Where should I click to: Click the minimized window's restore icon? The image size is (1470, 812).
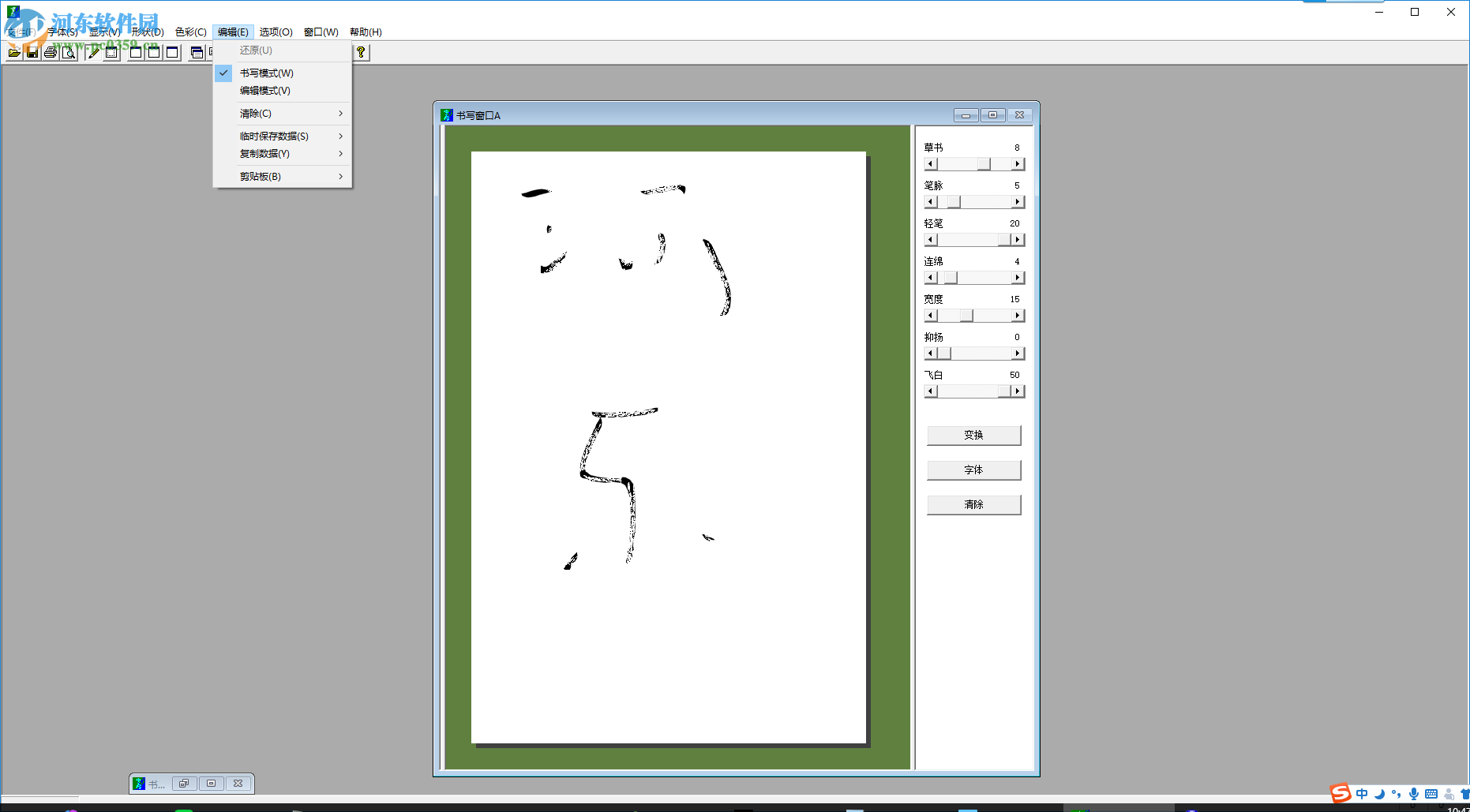(184, 784)
